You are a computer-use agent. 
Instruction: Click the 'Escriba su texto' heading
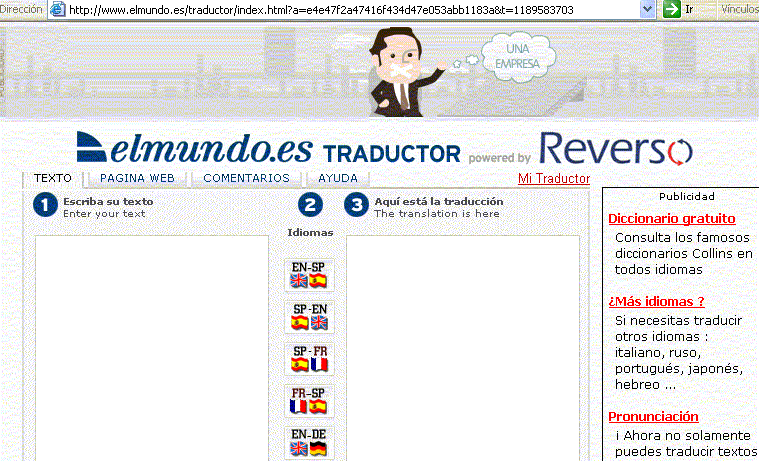[x=108, y=201]
